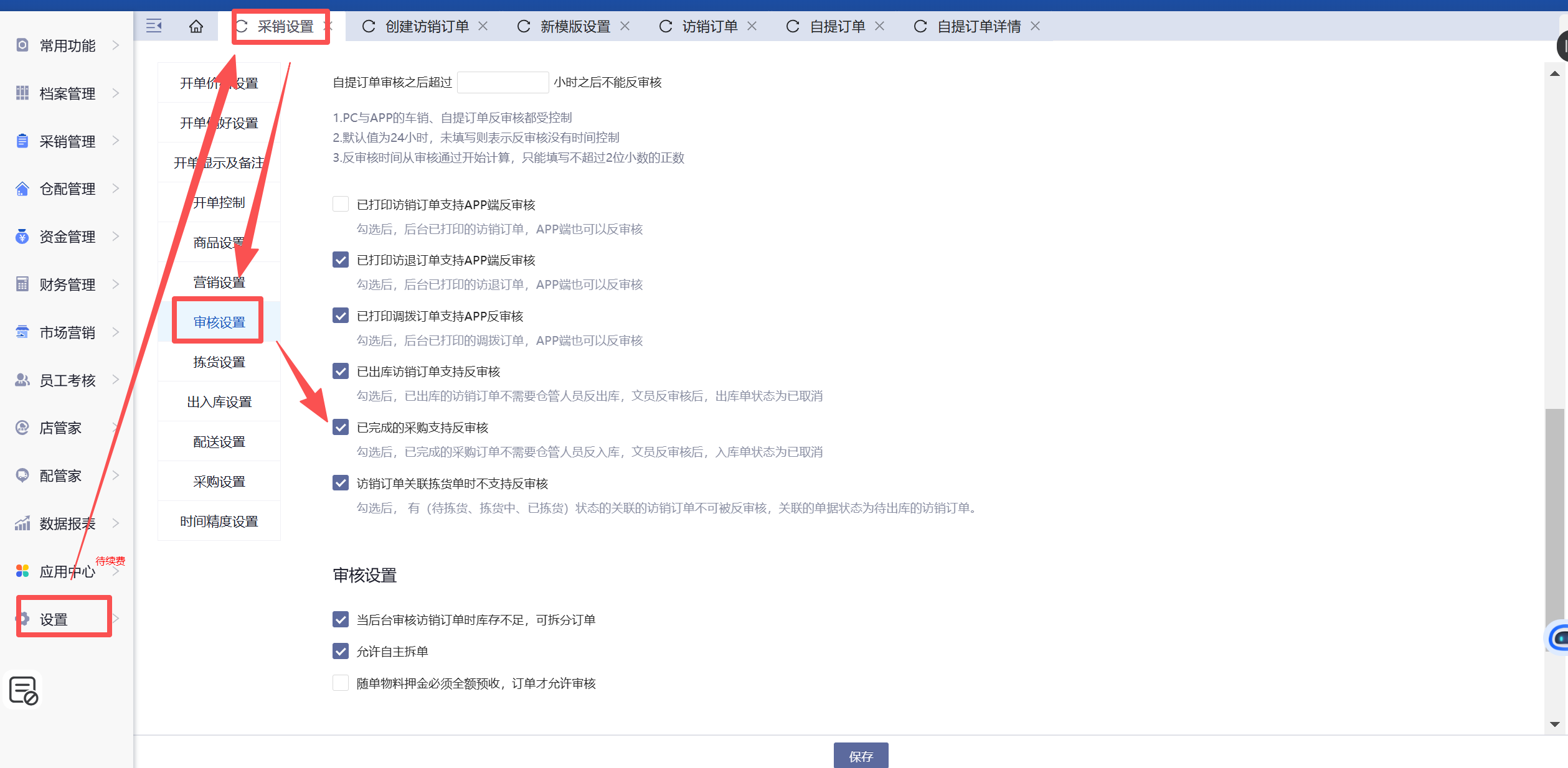The width and height of the screenshot is (1568, 768).
Task: Close the 自提订单 tab
Action: pyautogui.click(x=879, y=26)
